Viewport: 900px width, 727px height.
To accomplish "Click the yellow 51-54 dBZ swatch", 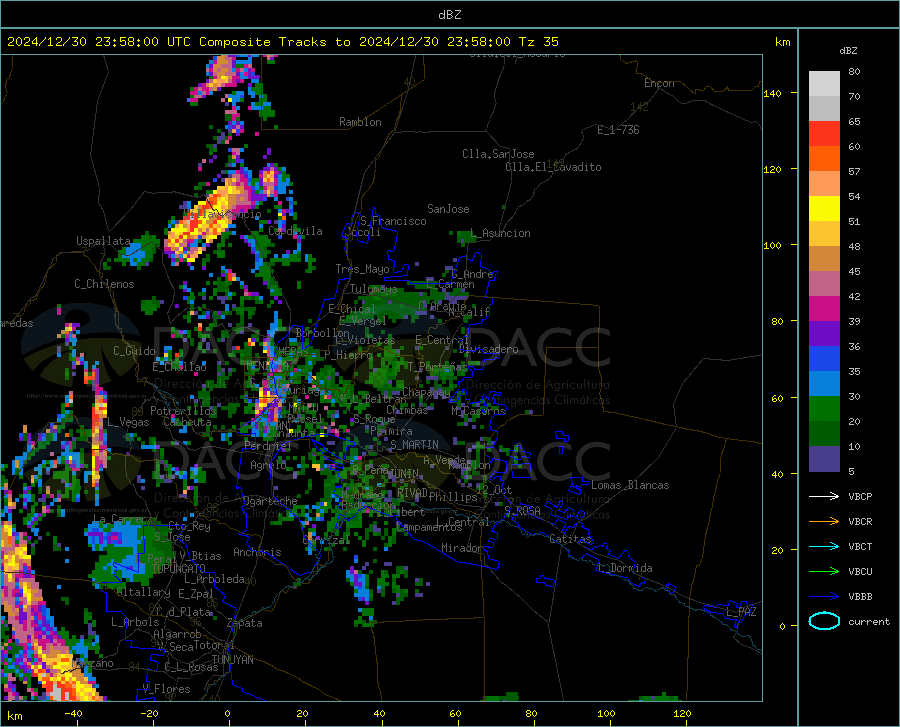I will tap(824, 209).
